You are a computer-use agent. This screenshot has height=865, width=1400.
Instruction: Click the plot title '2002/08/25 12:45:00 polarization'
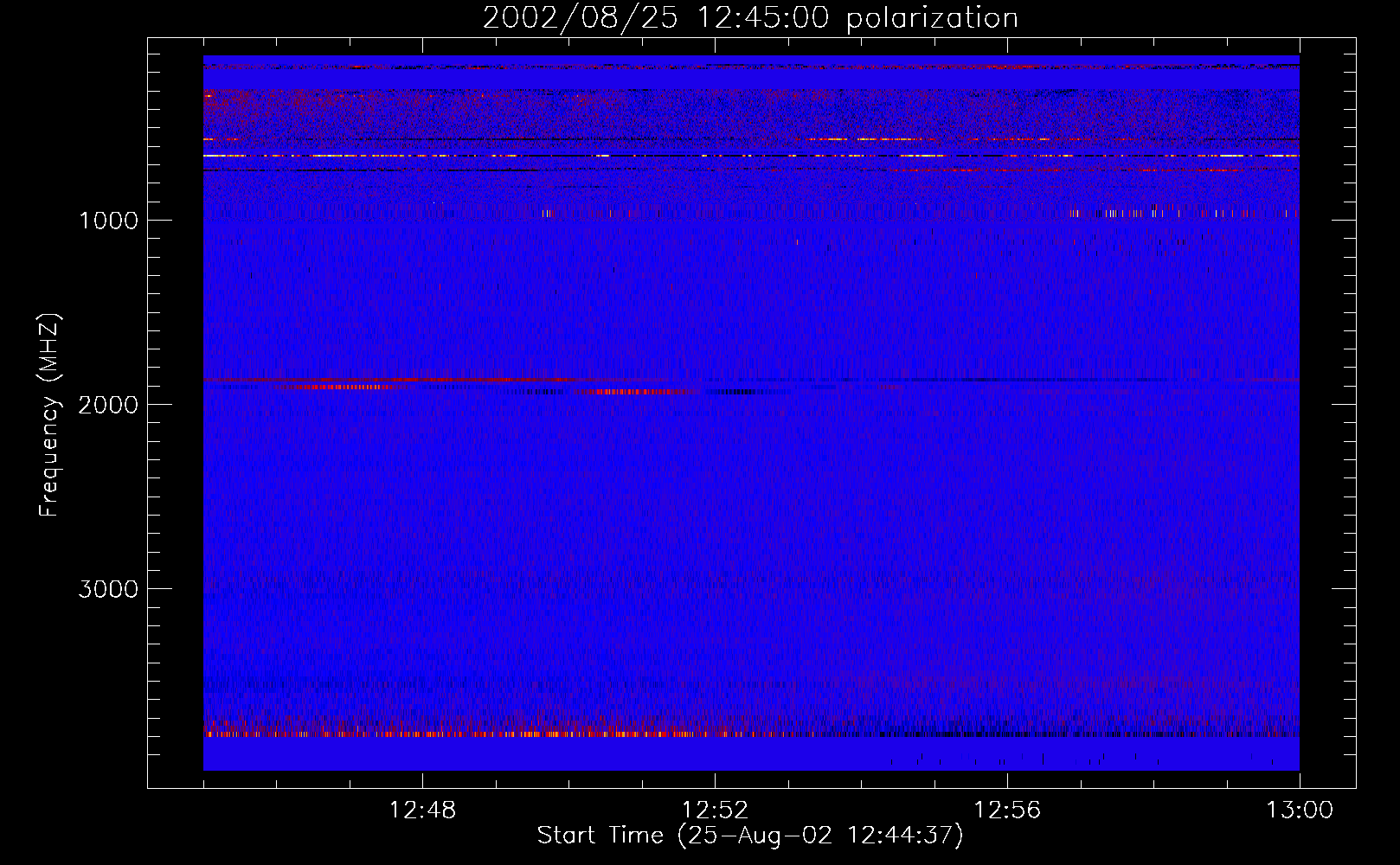click(x=750, y=18)
